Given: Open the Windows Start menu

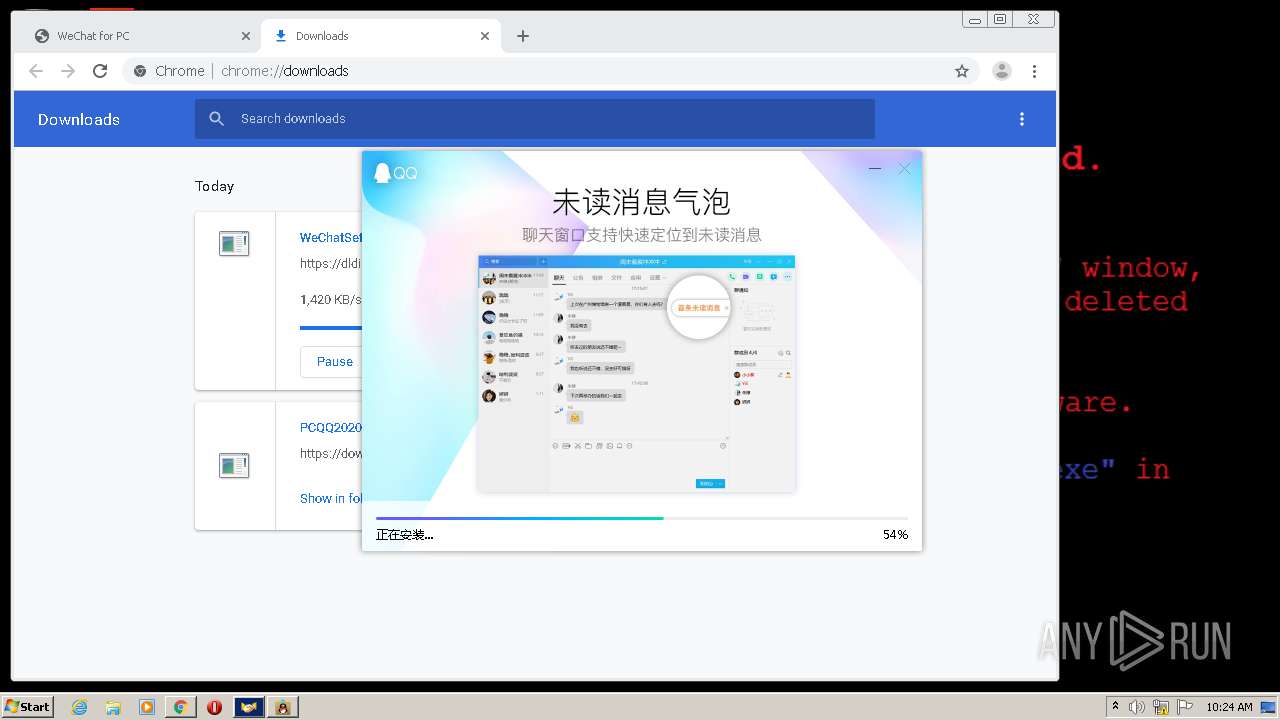Looking at the screenshot, I should coord(28,707).
